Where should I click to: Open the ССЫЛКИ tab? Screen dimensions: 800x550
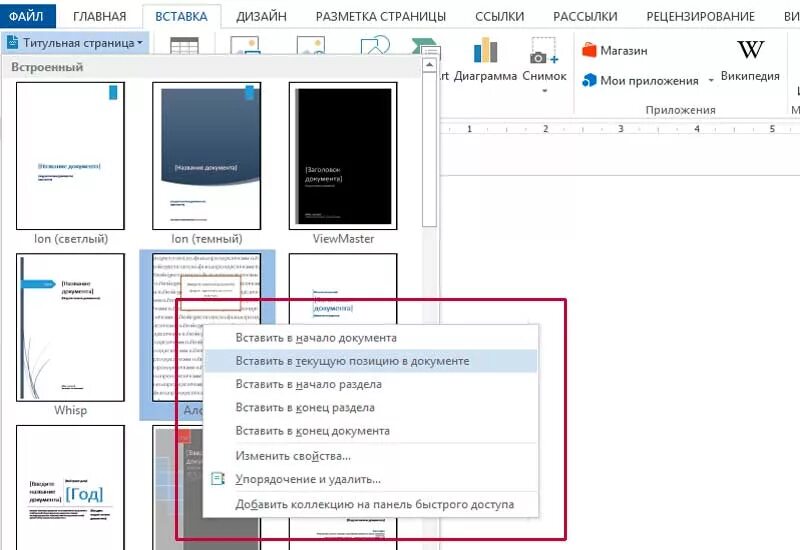(x=499, y=16)
